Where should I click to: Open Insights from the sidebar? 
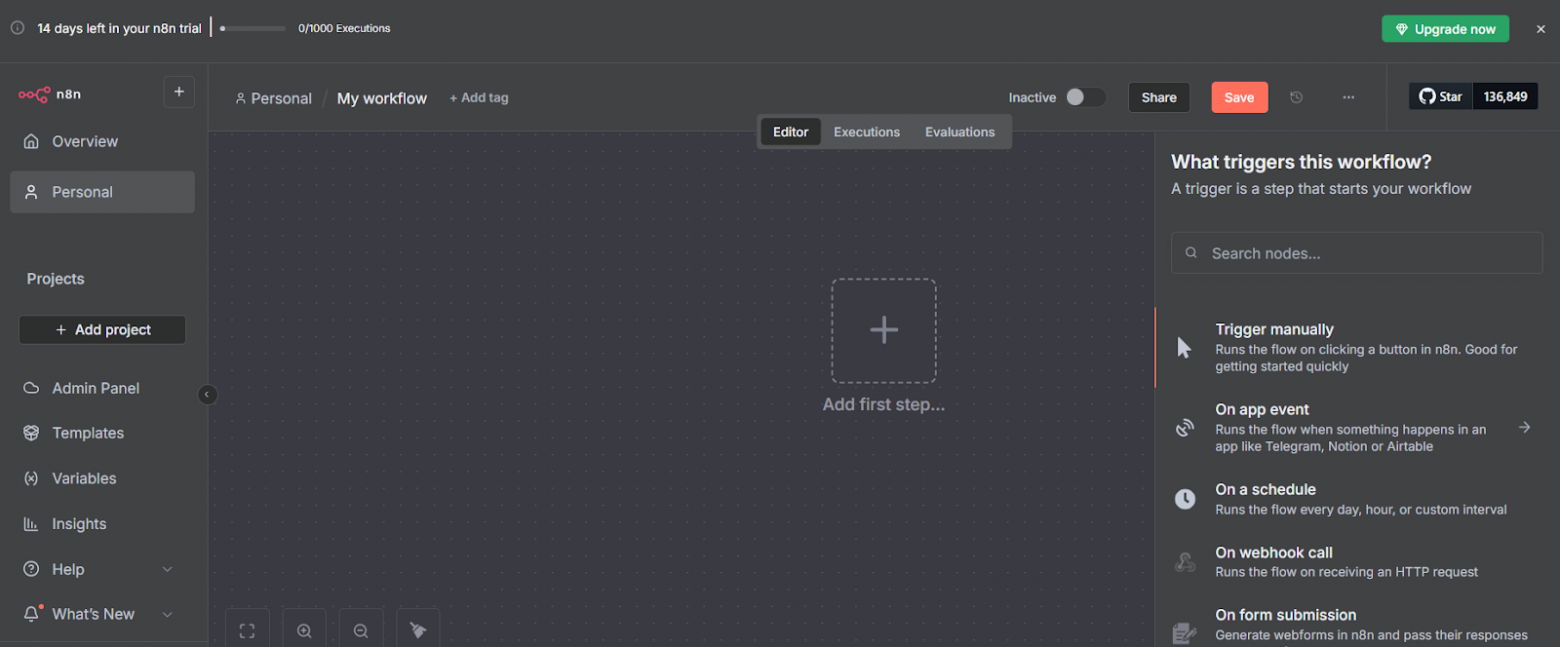[x=102, y=524]
